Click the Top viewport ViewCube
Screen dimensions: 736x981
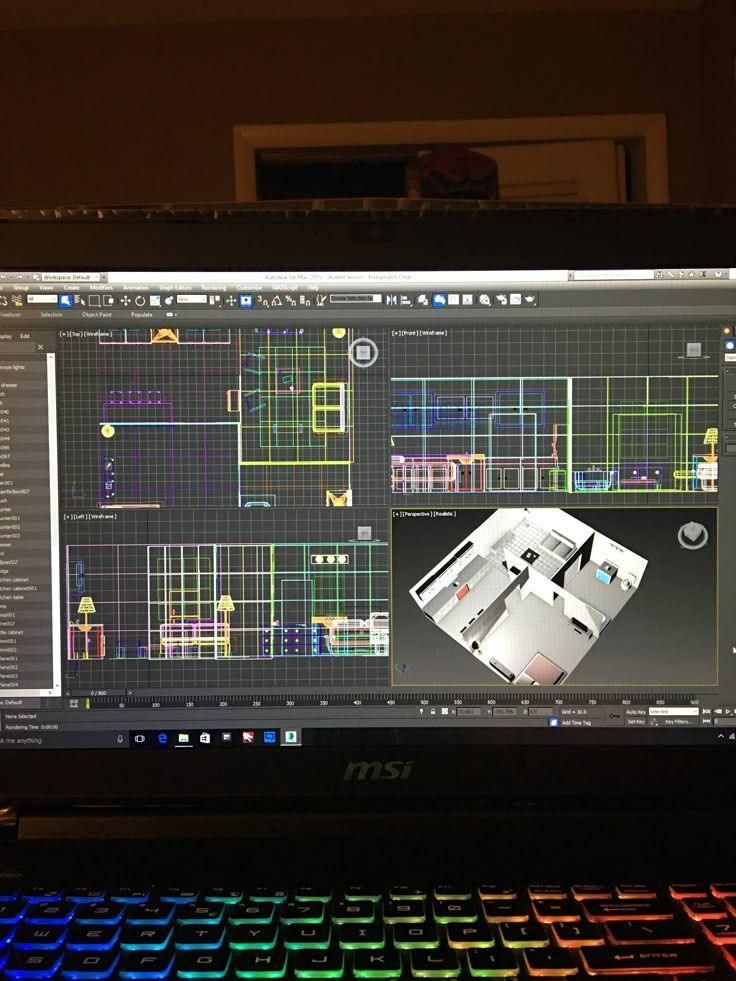click(x=363, y=352)
